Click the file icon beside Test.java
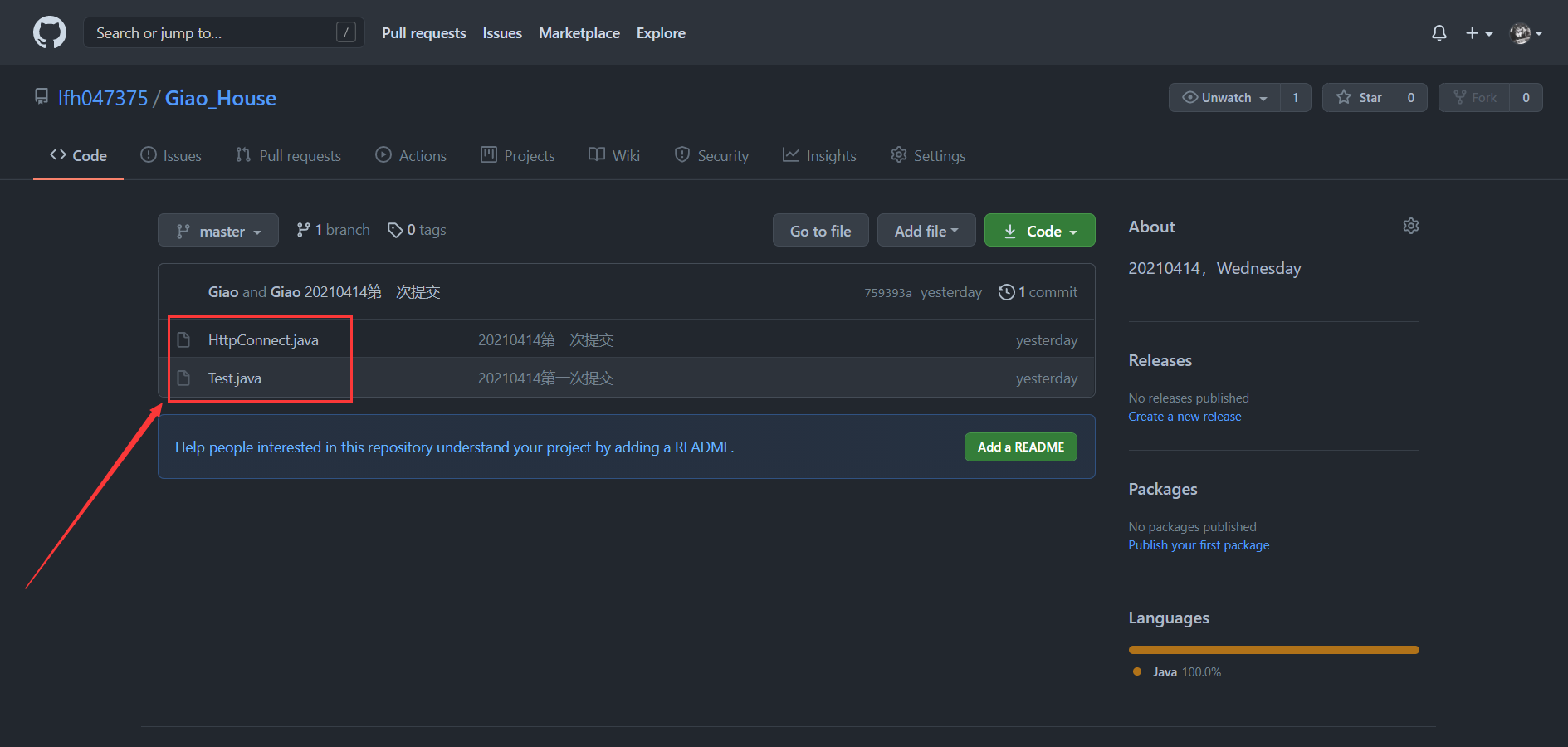 pos(183,378)
